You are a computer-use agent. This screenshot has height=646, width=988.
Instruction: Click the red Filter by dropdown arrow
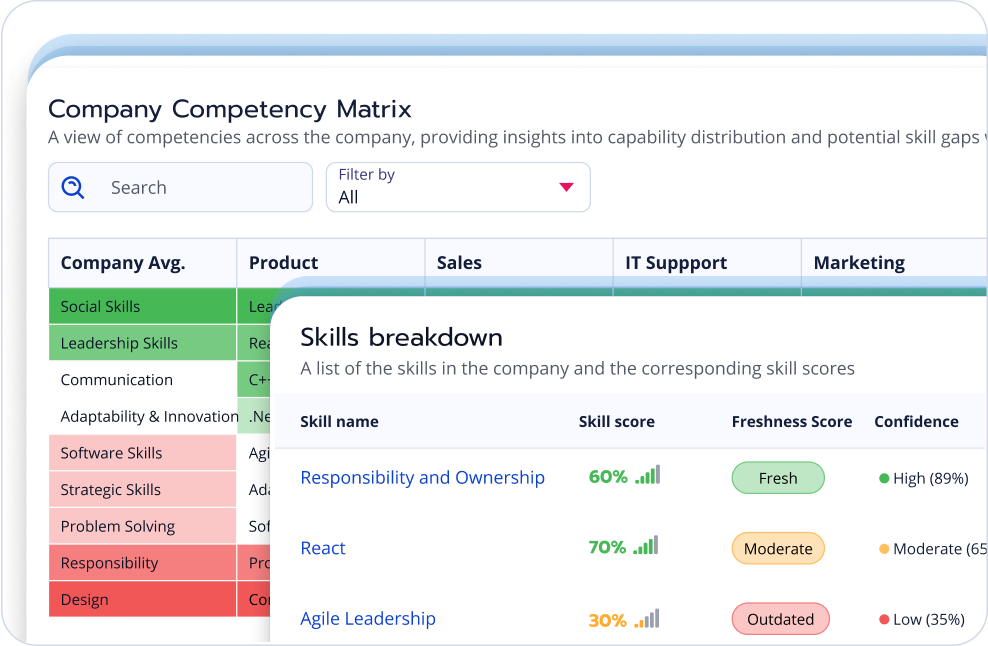pos(566,187)
